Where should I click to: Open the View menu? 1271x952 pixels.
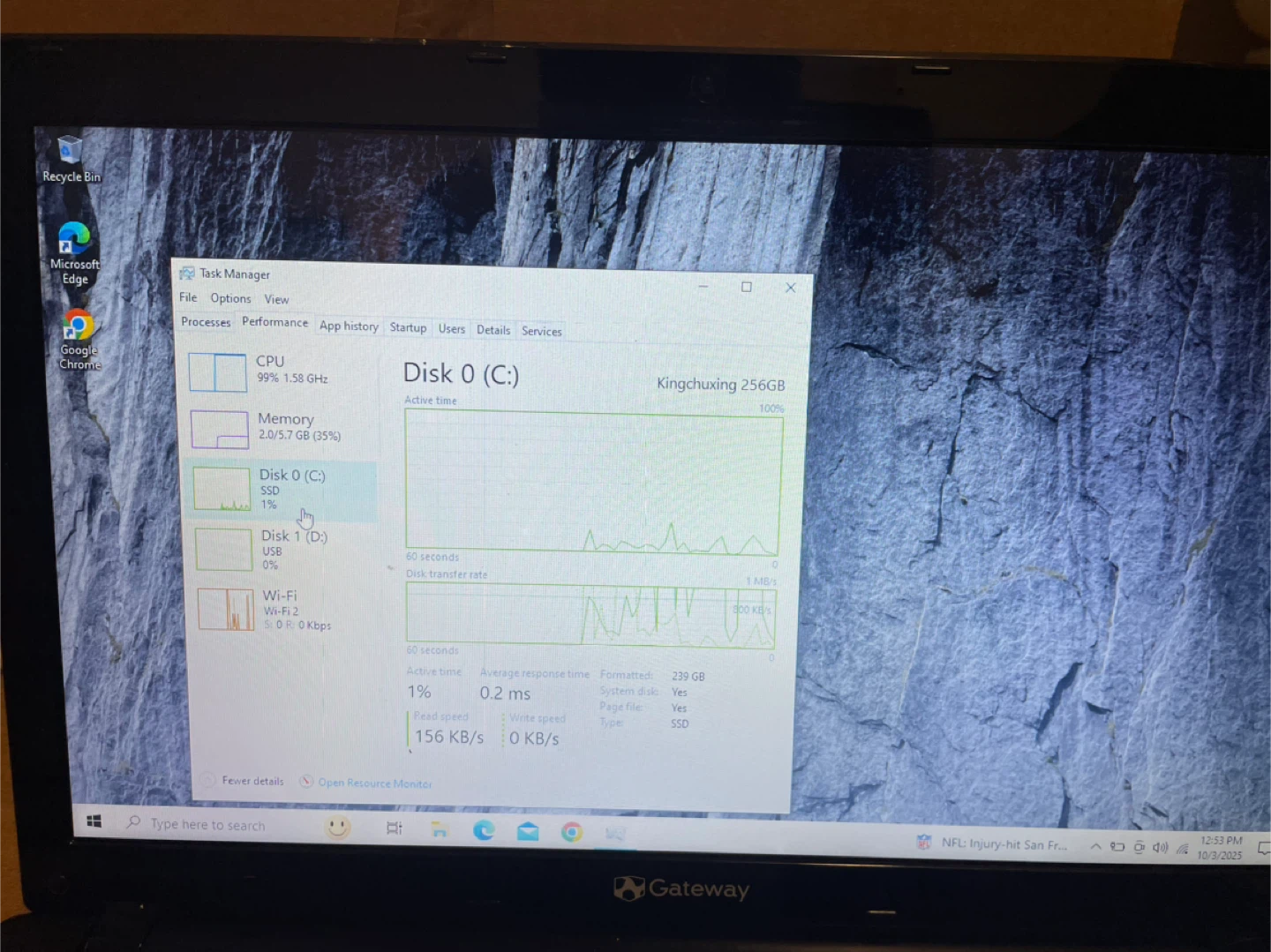[x=276, y=300]
